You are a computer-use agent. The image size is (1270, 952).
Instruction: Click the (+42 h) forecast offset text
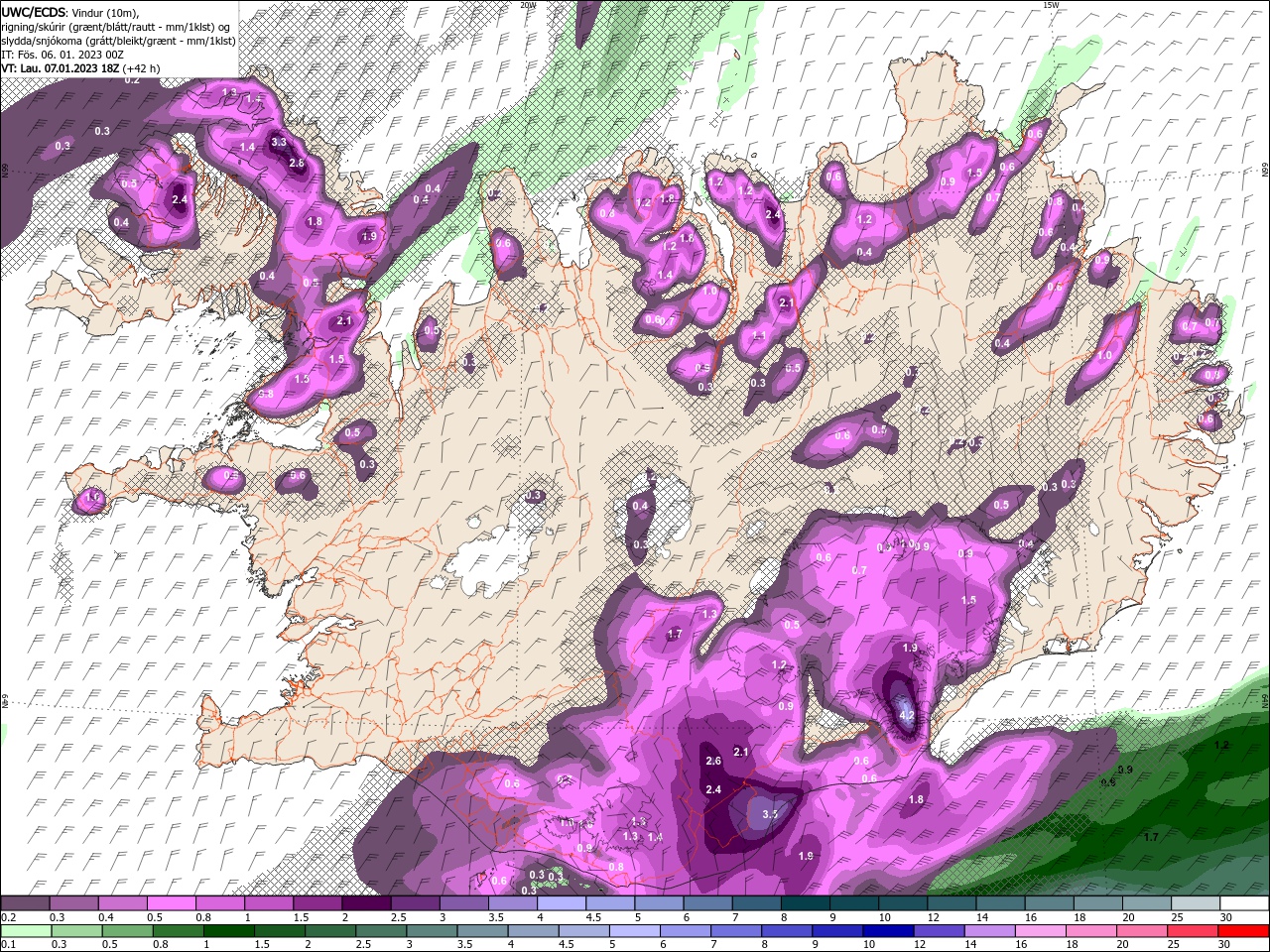(x=142, y=67)
